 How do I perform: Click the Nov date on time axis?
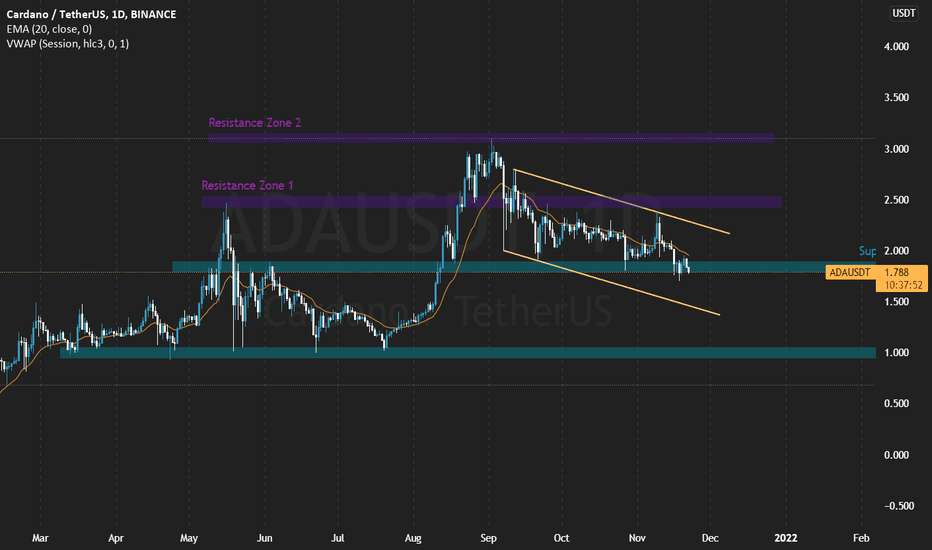(x=637, y=538)
